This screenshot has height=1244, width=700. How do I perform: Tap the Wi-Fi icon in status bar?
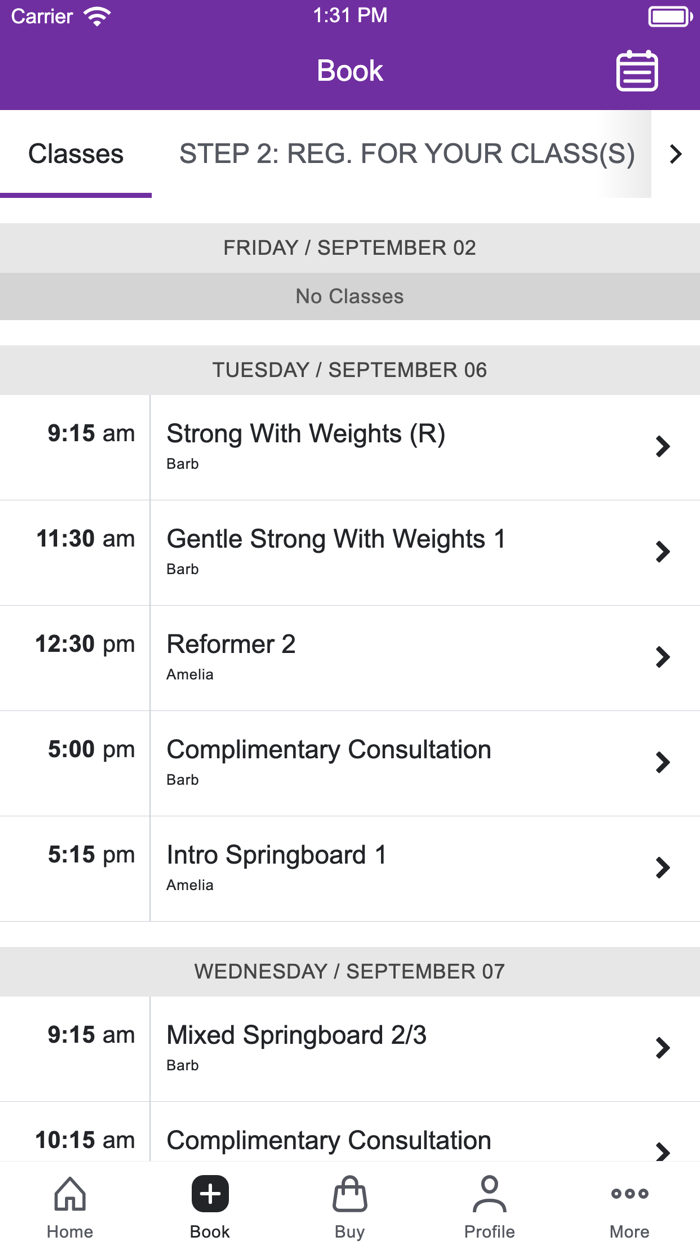pos(97,15)
